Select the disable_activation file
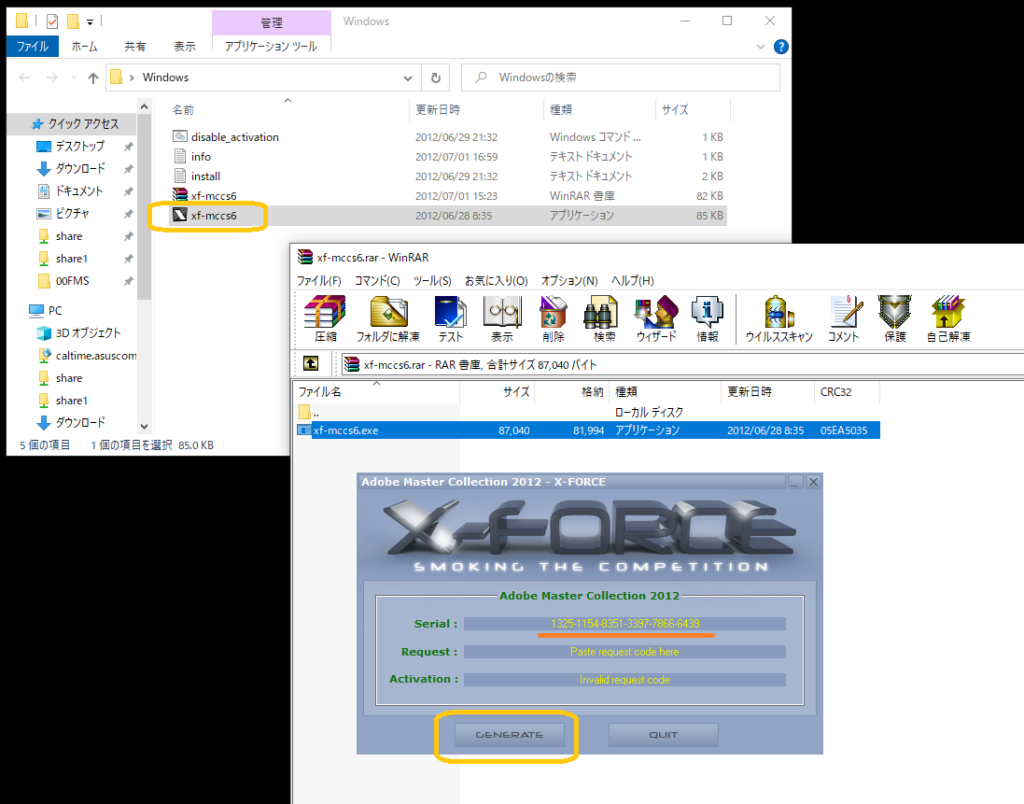Image resolution: width=1024 pixels, height=804 pixels. pyautogui.click(x=225, y=137)
